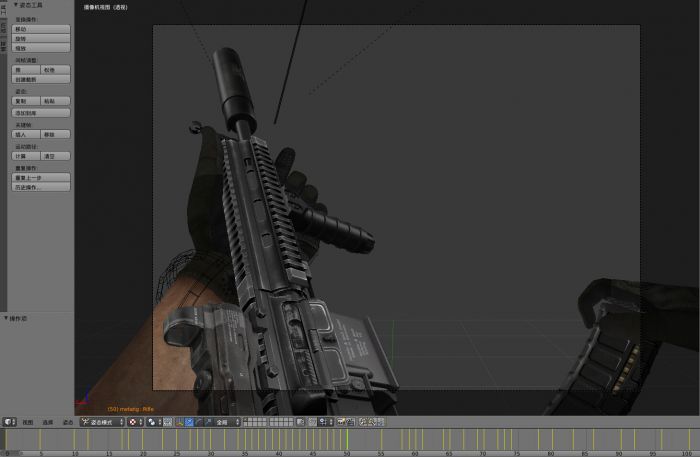Click the 旋转 transform button
Viewport: 700px width, 457px height.
41,38
